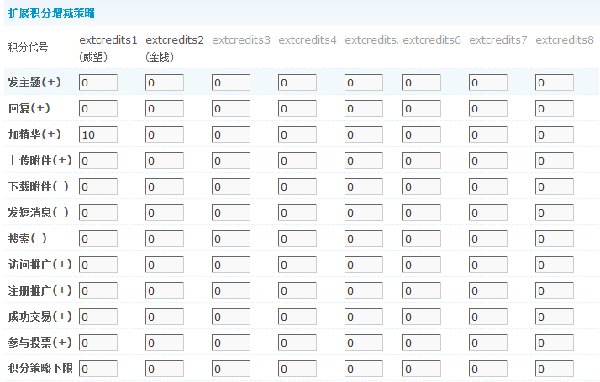600x382 pixels.
Task: Click extcredits8 field in 发主题(+) row
Action: click(554, 83)
